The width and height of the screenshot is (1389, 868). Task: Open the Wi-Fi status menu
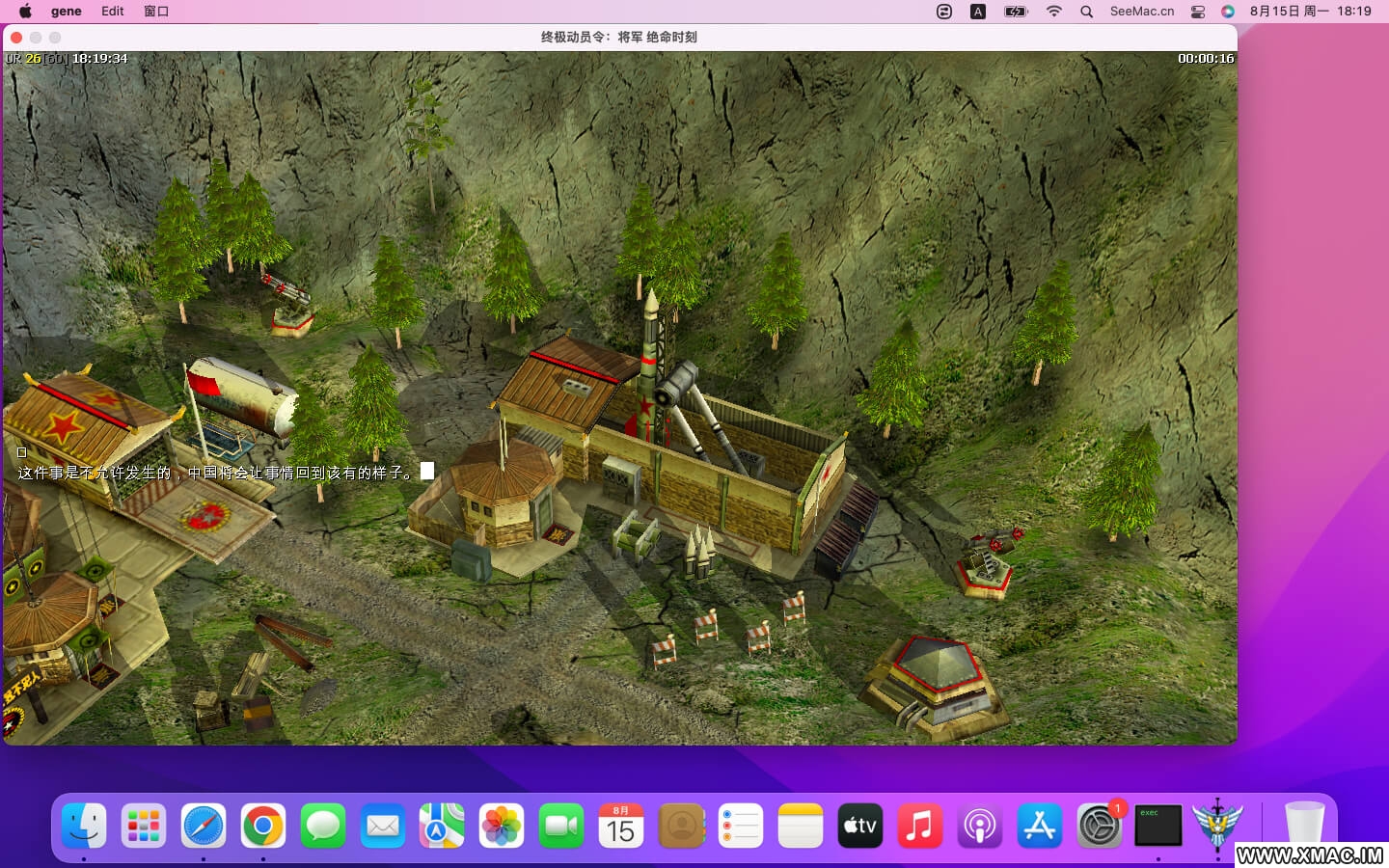point(1054,12)
